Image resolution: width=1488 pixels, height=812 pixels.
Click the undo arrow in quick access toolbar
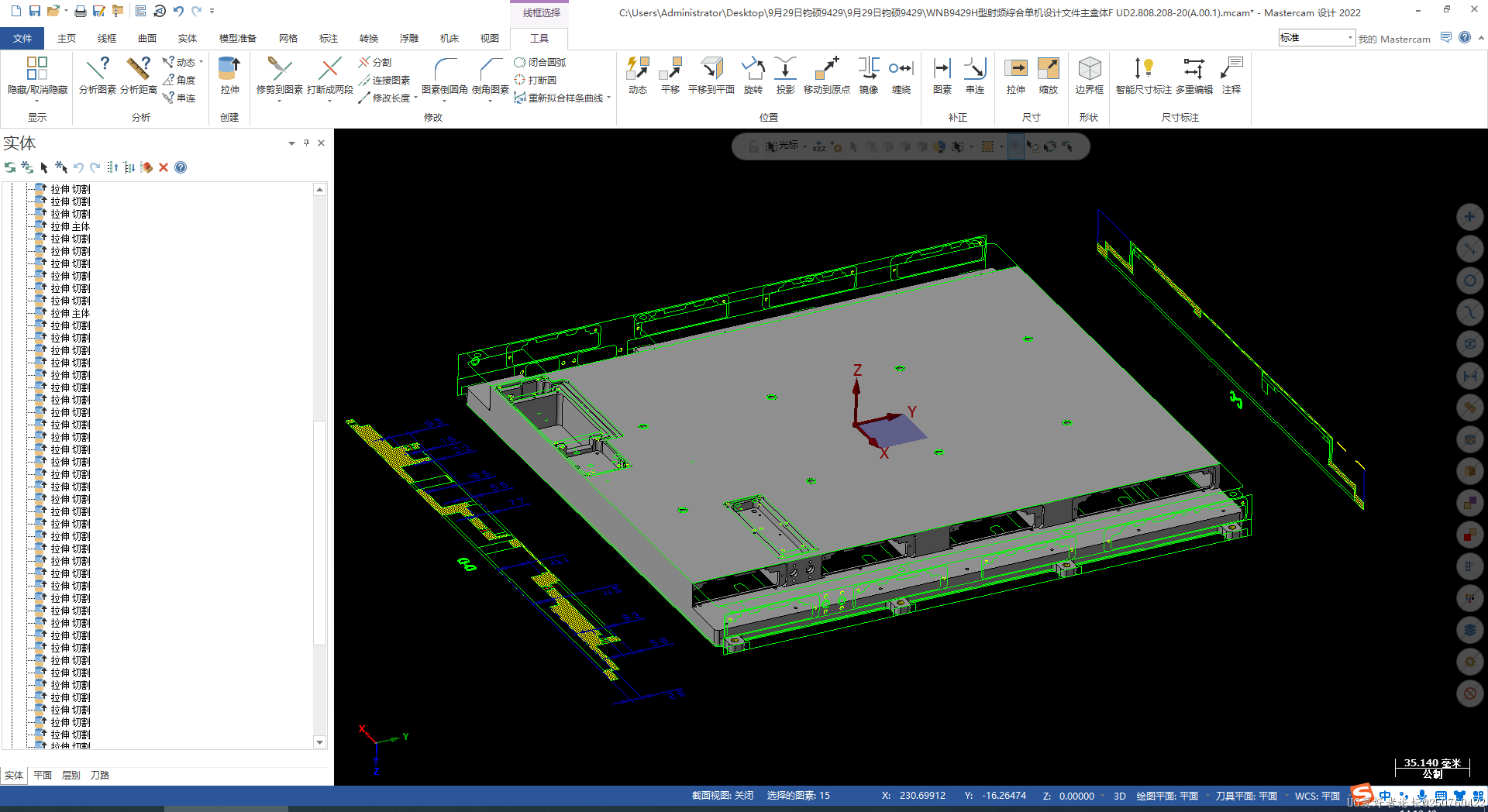point(178,11)
